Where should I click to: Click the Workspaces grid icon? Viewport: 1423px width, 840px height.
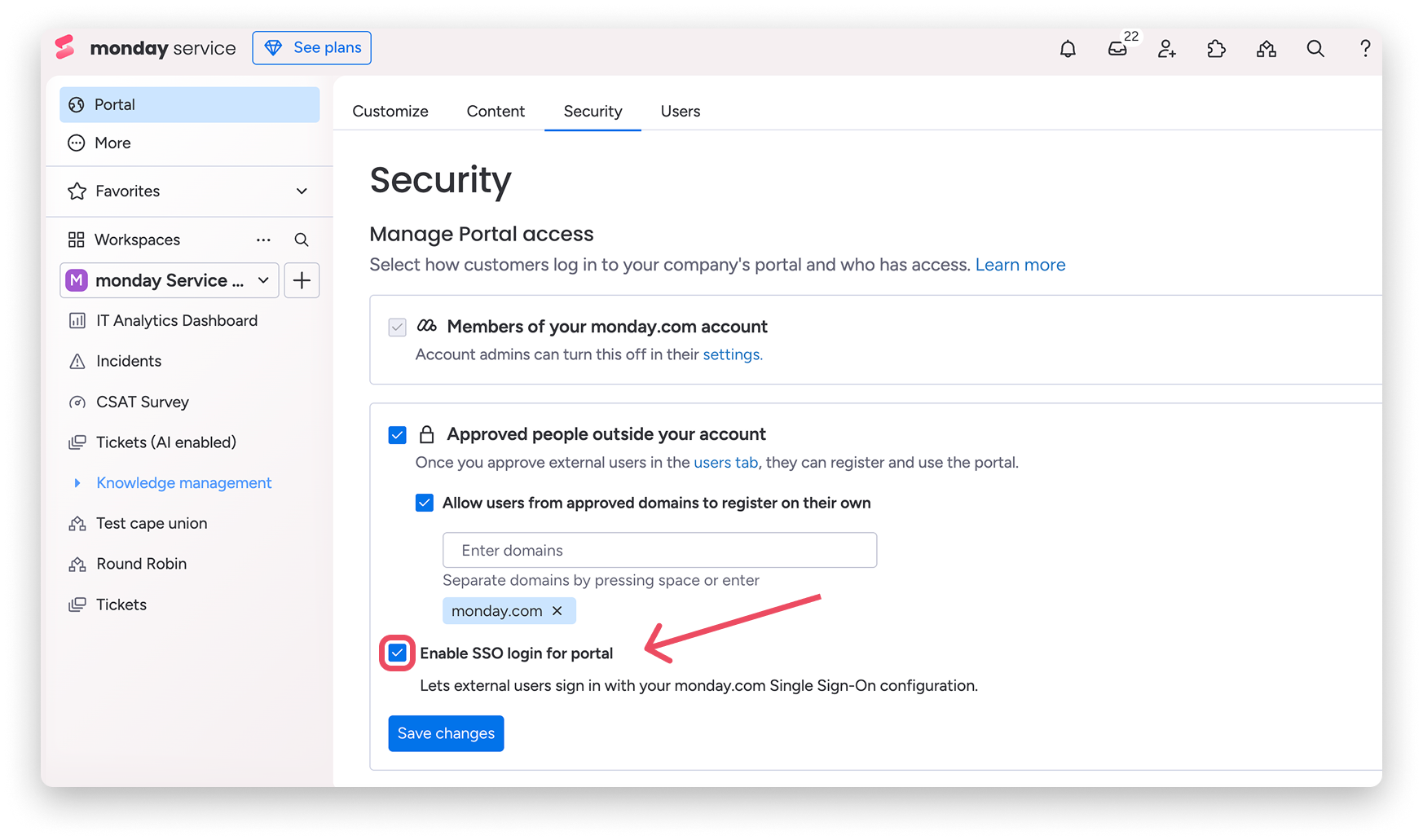click(77, 240)
